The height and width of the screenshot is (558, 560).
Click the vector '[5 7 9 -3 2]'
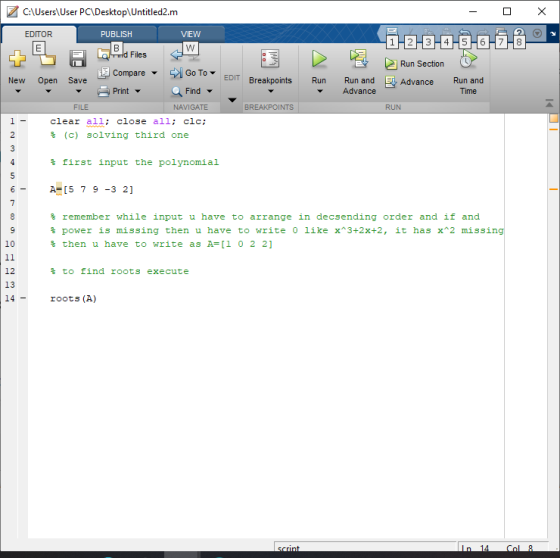tap(98, 189)
